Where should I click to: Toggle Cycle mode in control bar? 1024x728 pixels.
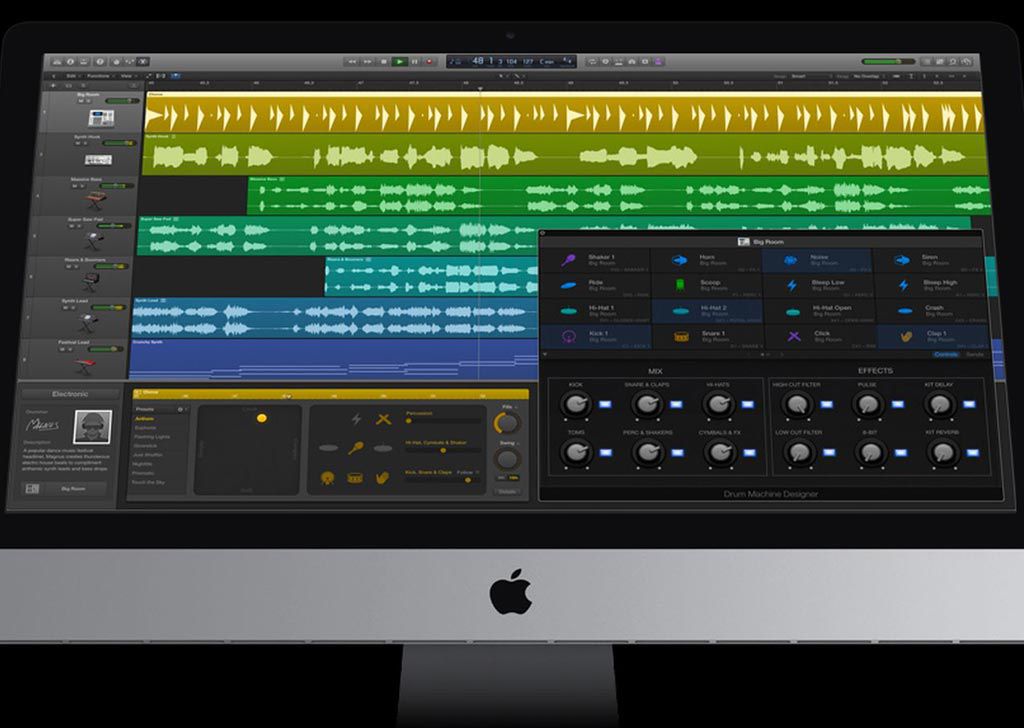click(592, 61)
